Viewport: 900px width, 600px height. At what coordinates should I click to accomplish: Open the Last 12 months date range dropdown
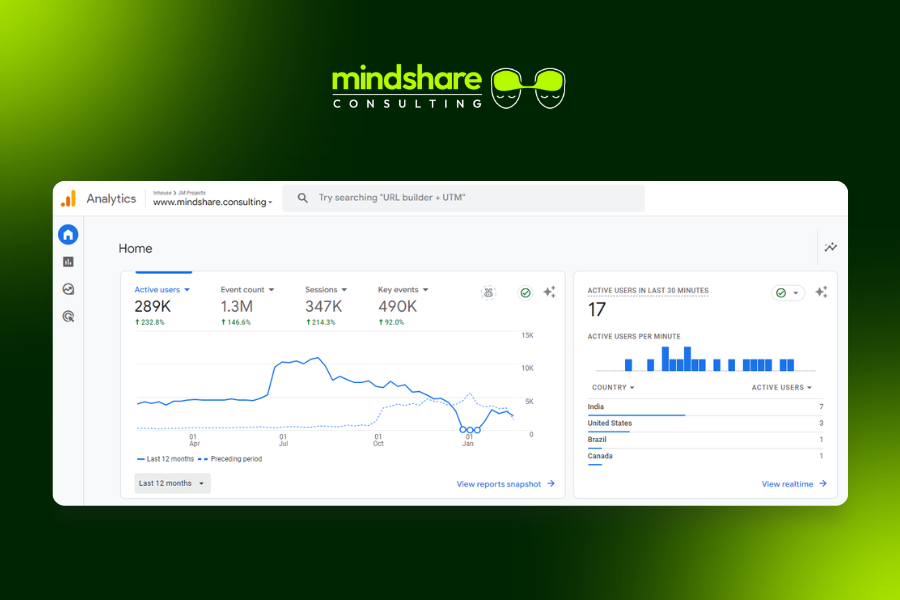coord(172,483)
